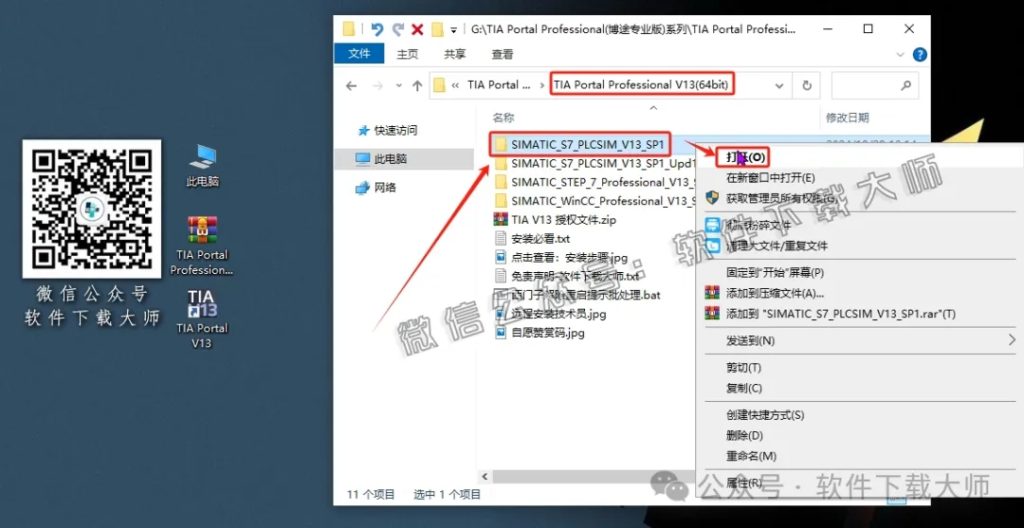Expand the 发送到(N) submenu

pyautogui.click(x=858, y=340)
